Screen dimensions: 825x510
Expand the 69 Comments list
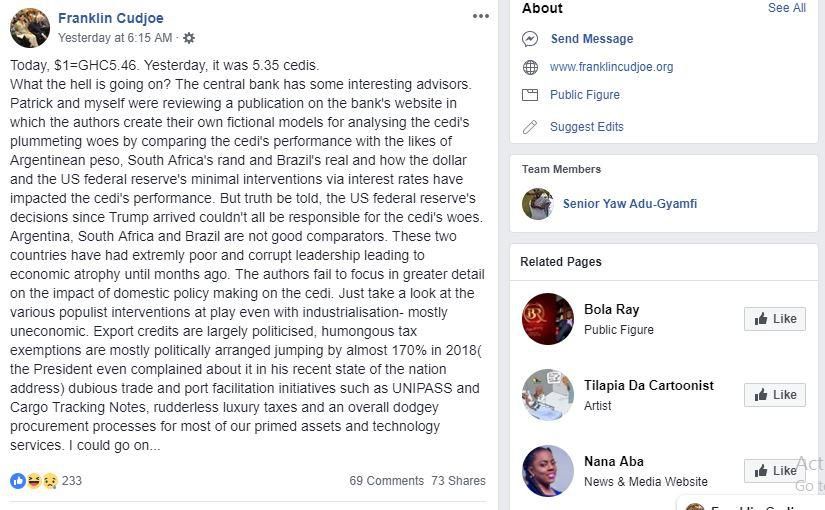click(386, 481)
